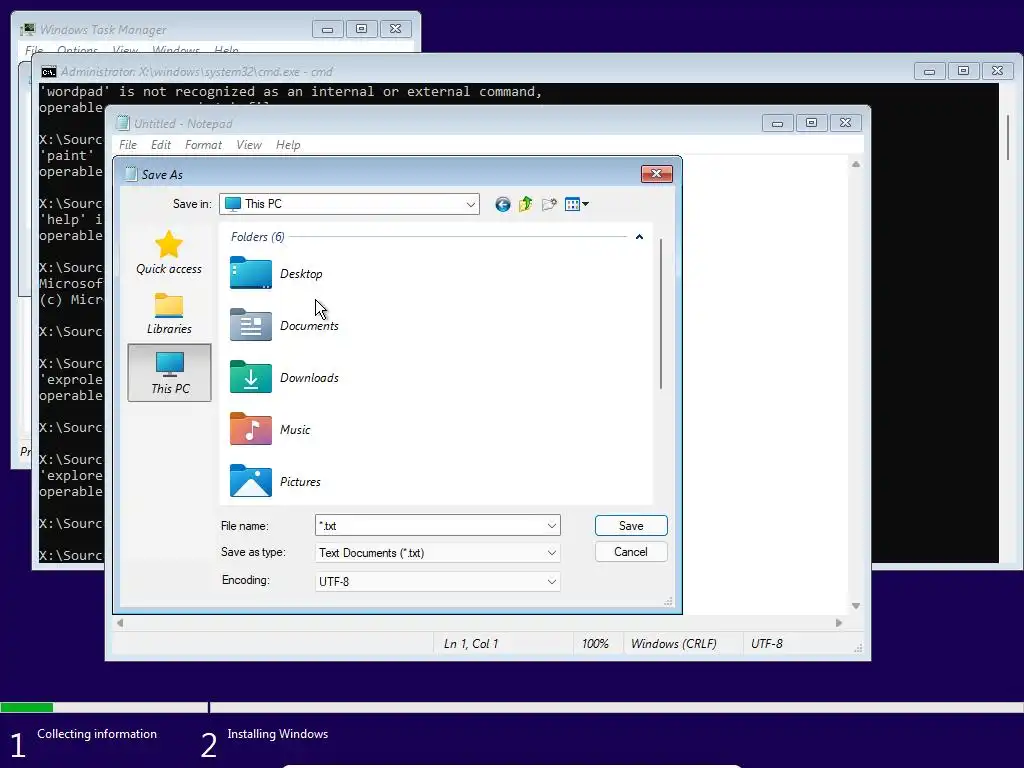Maximize the Notepad window

click(812, 123)
